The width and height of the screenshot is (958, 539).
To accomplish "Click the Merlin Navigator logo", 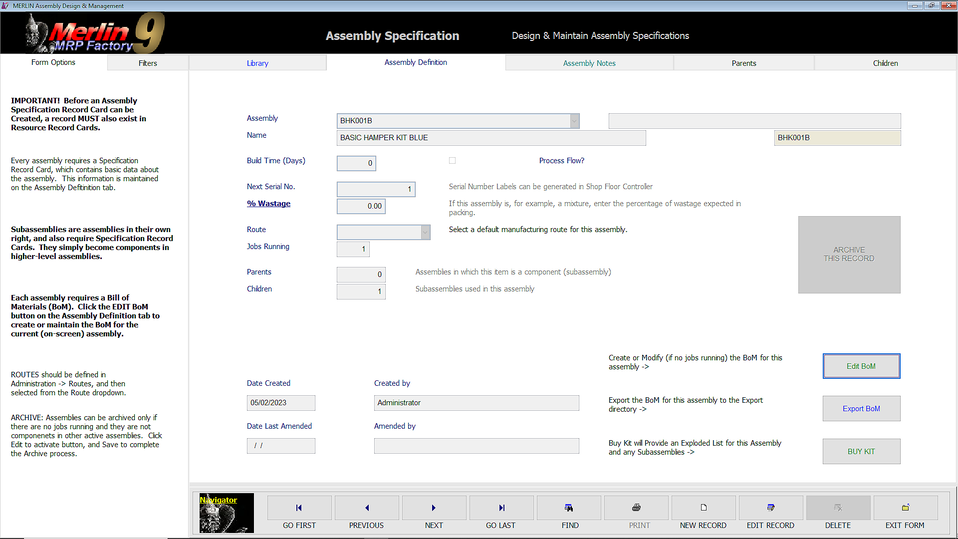I will click(225, 512).
